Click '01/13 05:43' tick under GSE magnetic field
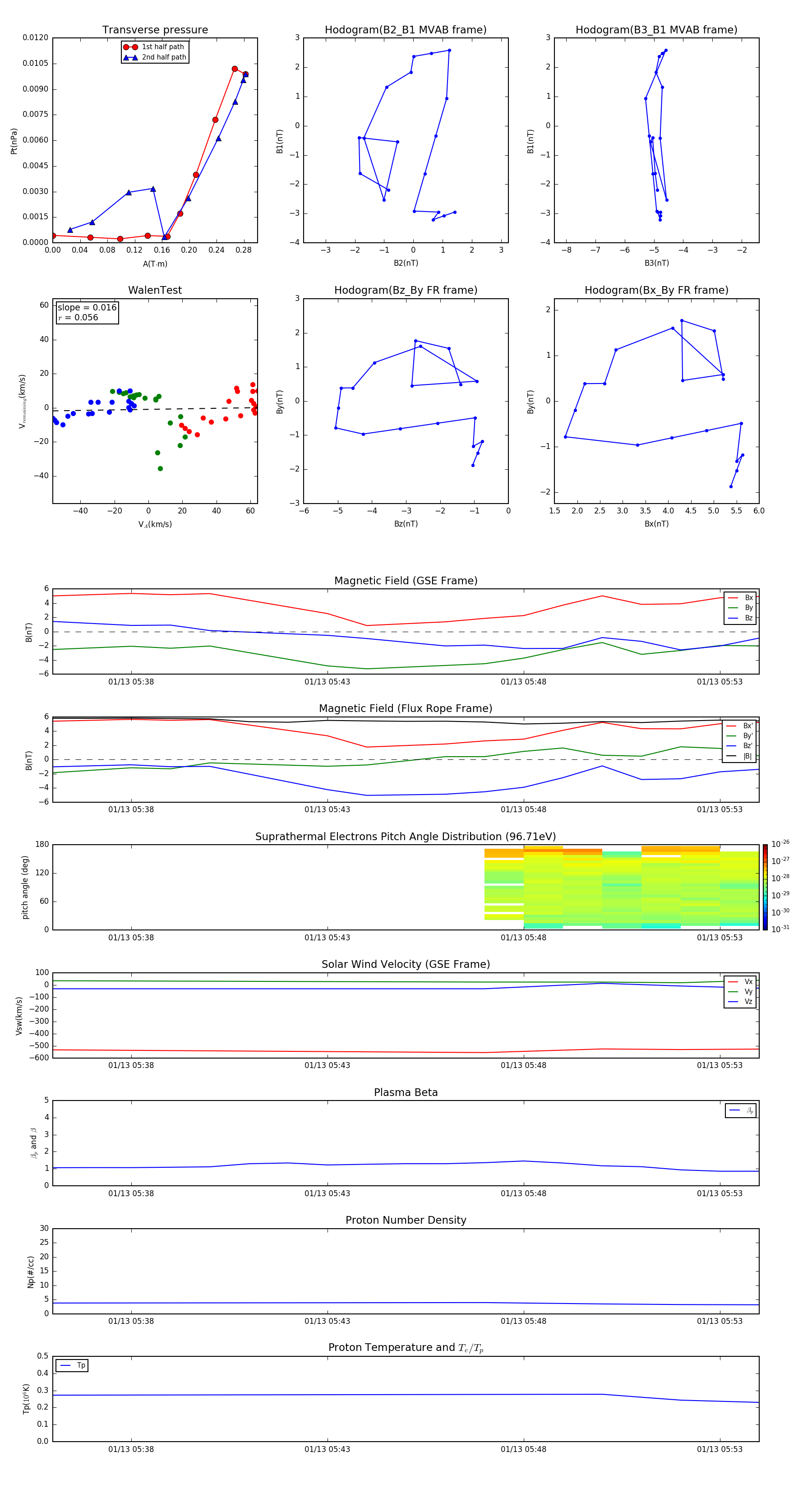The image size is (812, 1489). [327, 681]
